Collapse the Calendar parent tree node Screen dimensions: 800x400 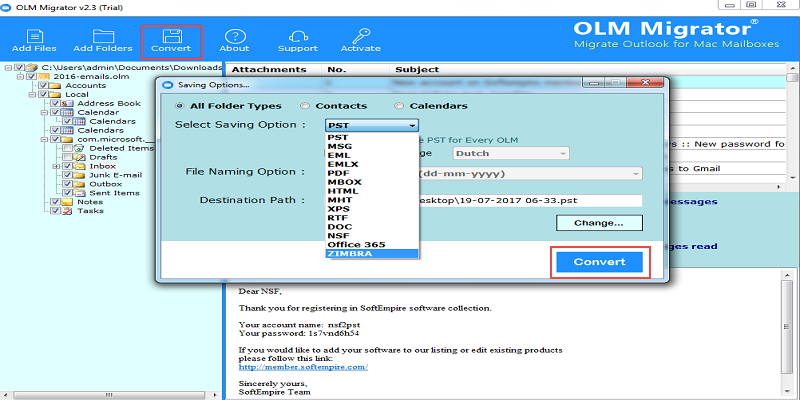click(x=44, y=112)
